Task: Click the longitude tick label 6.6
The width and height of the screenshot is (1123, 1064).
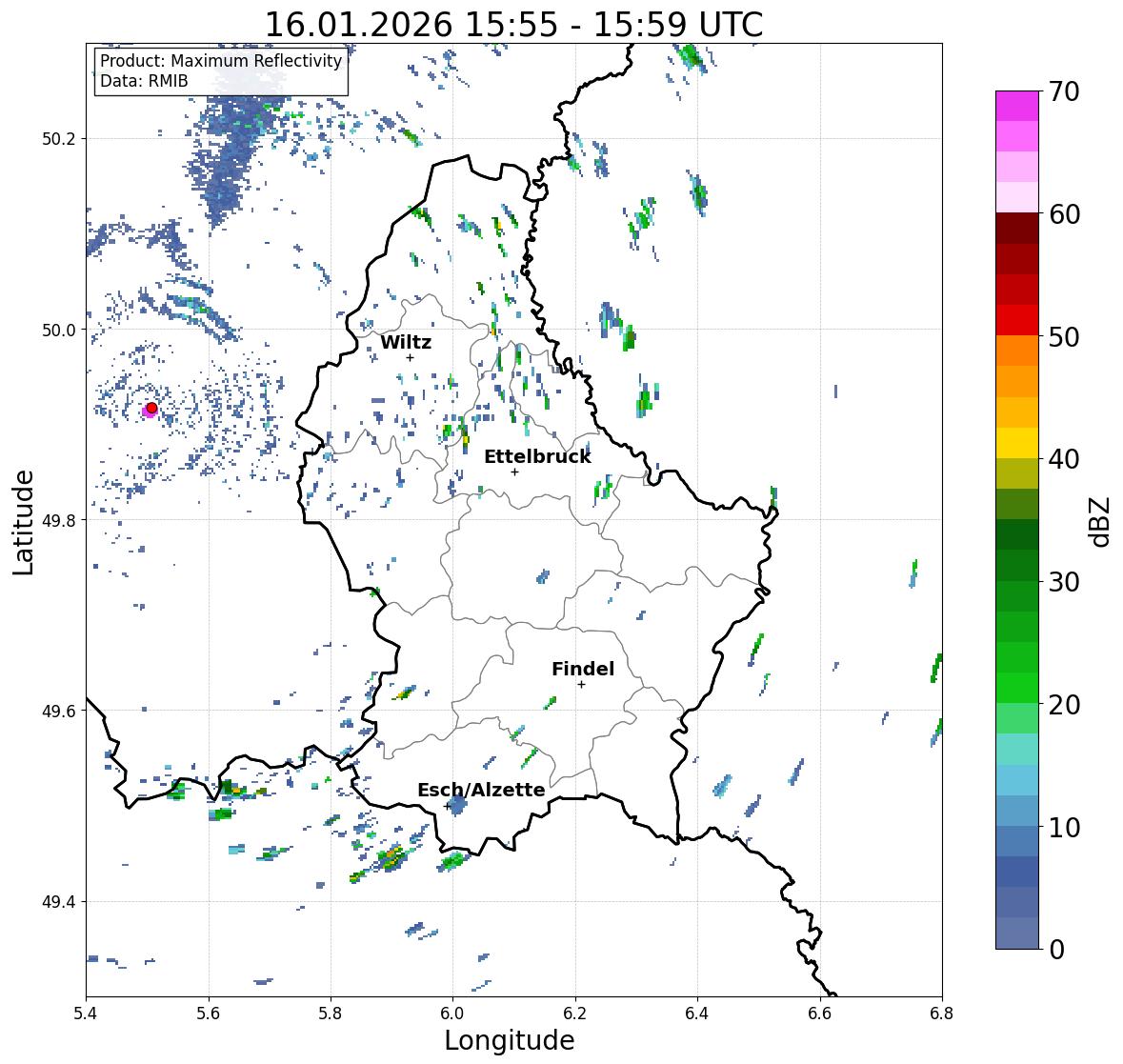Action: coord(820,1013)
